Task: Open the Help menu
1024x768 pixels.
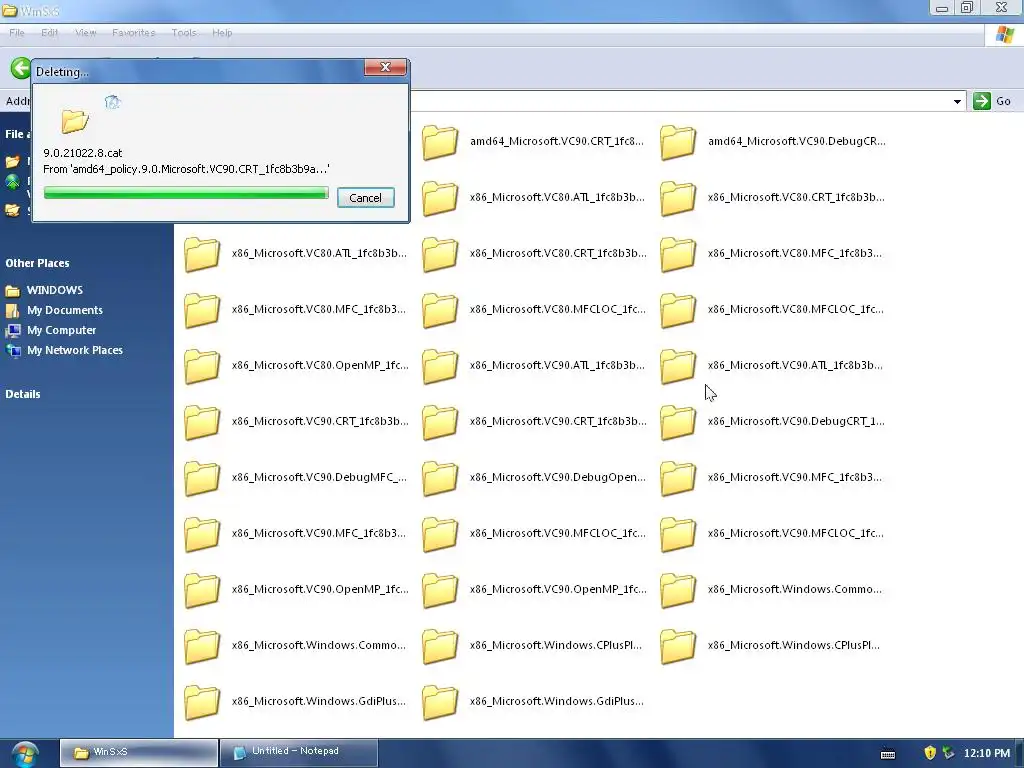Action: coord(222,33)
